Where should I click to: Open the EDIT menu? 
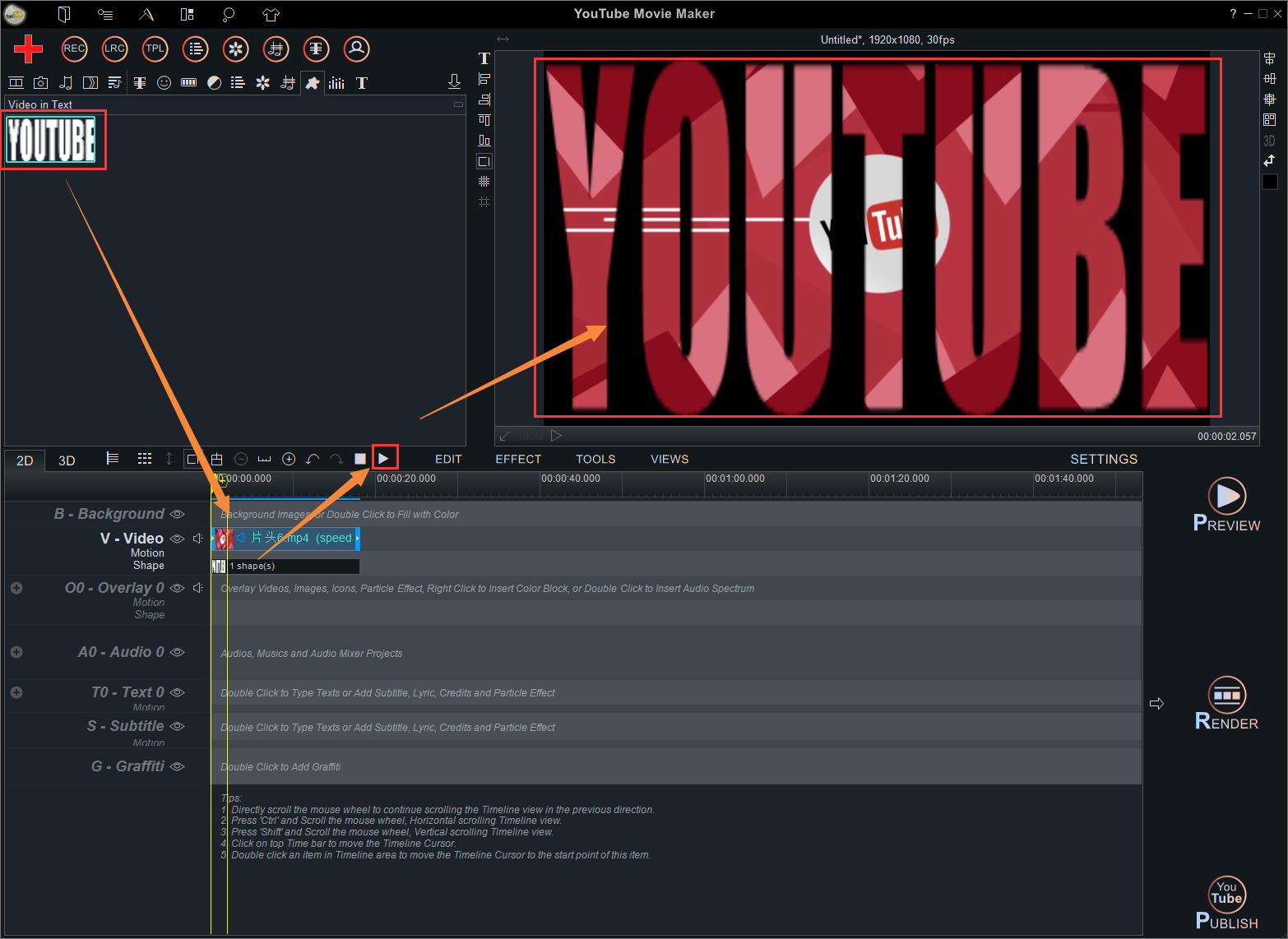[x=448, y=459]
